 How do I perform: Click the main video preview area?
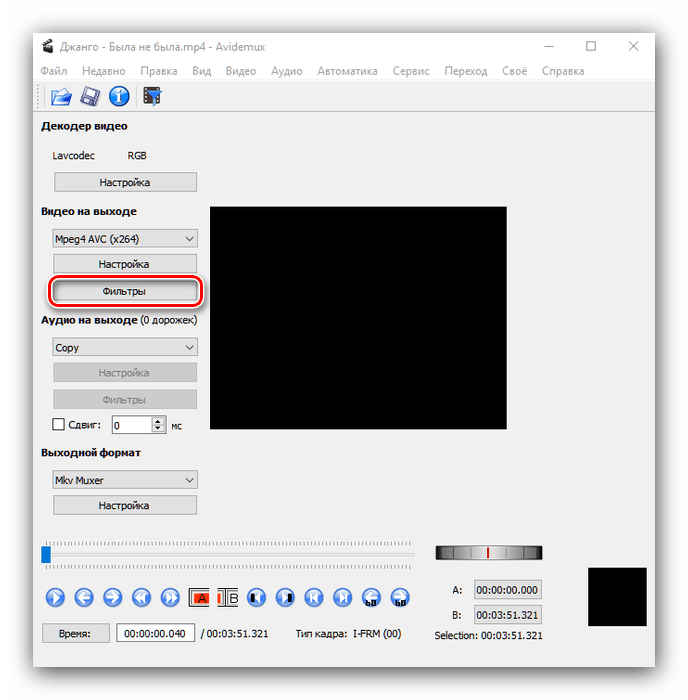pyautogui.click(x=358, y=318)
